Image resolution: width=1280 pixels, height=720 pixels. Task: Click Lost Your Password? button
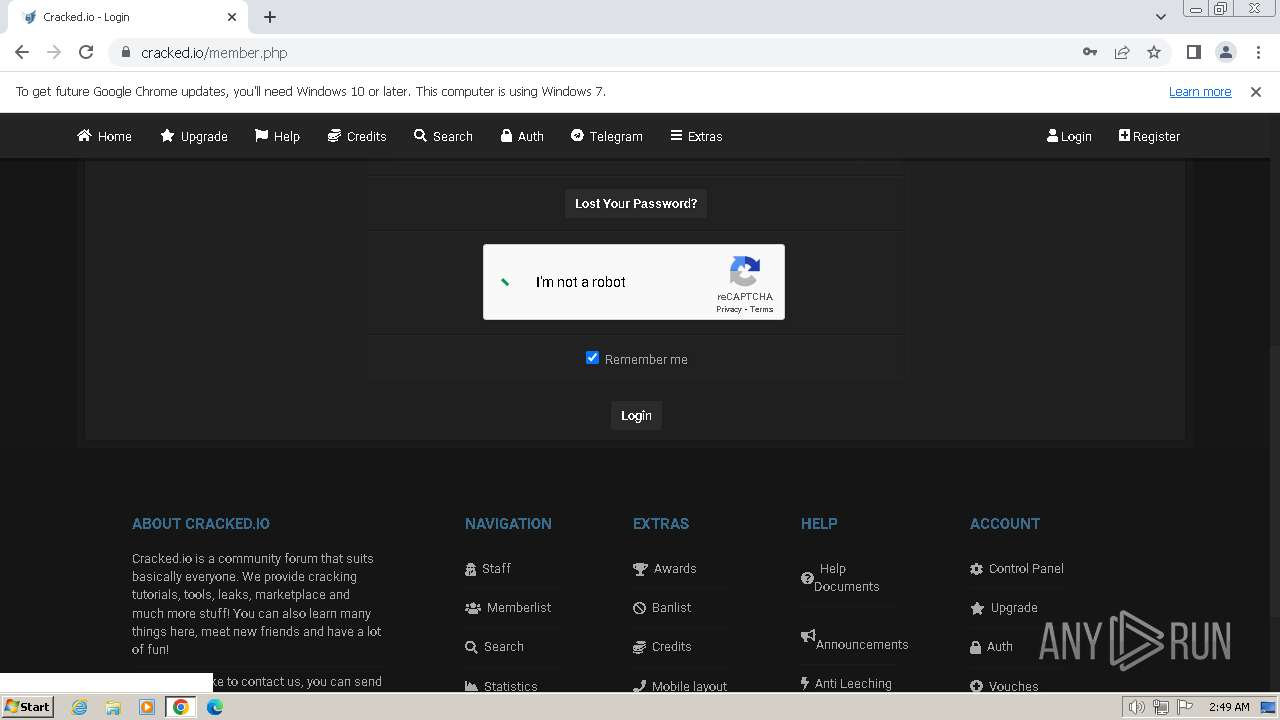point(636,203)
